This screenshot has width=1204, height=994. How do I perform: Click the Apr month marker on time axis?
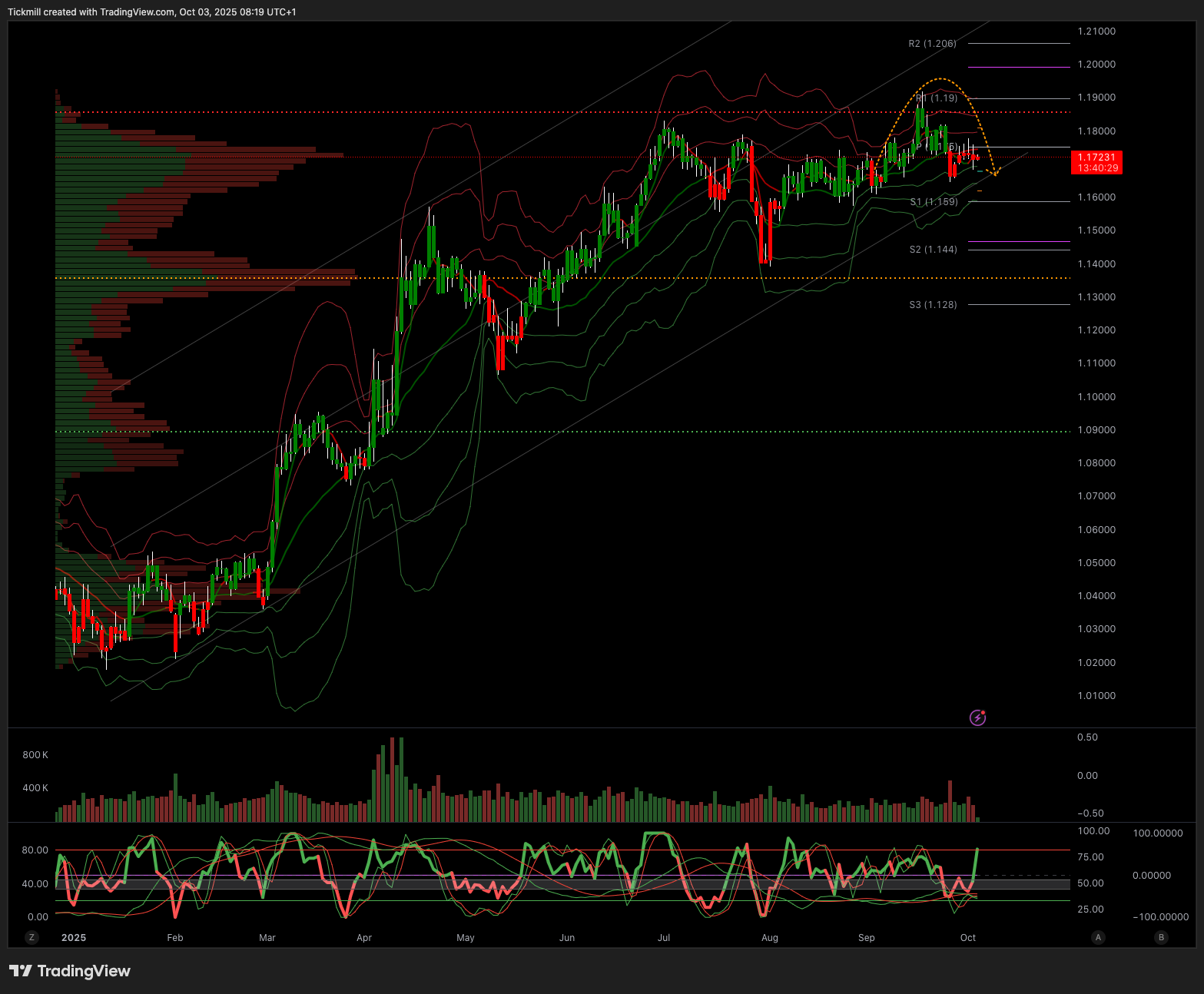(x=364, y=938)
